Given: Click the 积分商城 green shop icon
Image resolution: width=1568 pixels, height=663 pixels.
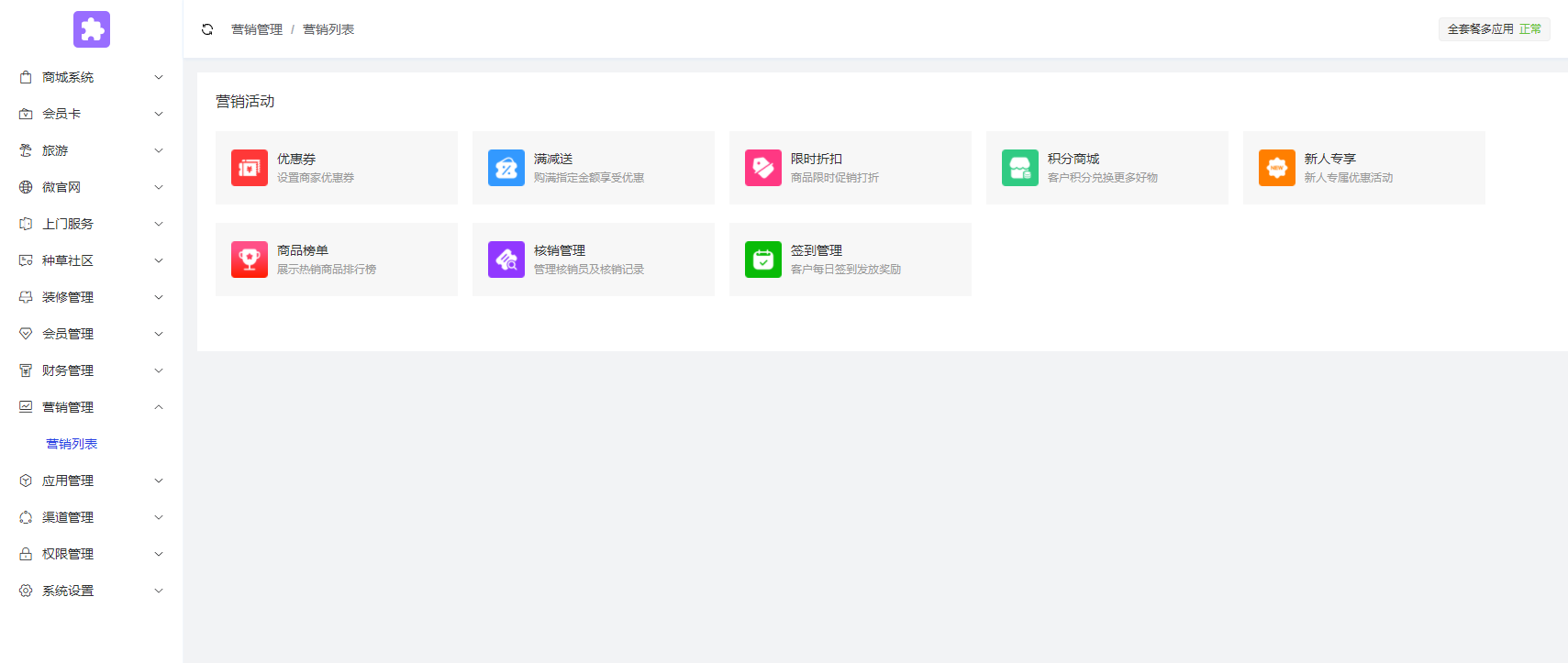Looking at the screenshot, I should tap(1020, 168).
